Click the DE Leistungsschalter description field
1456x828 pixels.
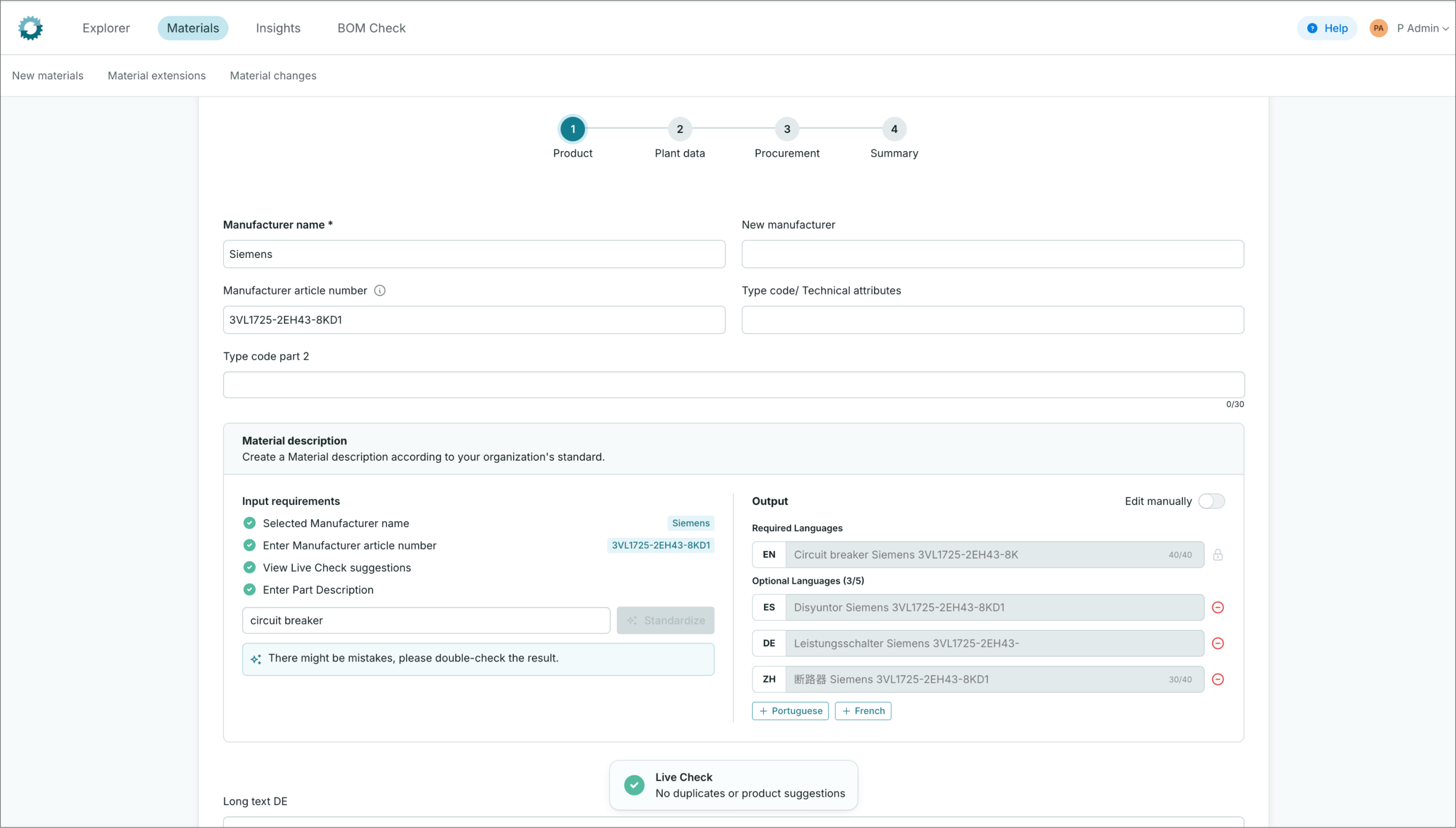point(994,643)
